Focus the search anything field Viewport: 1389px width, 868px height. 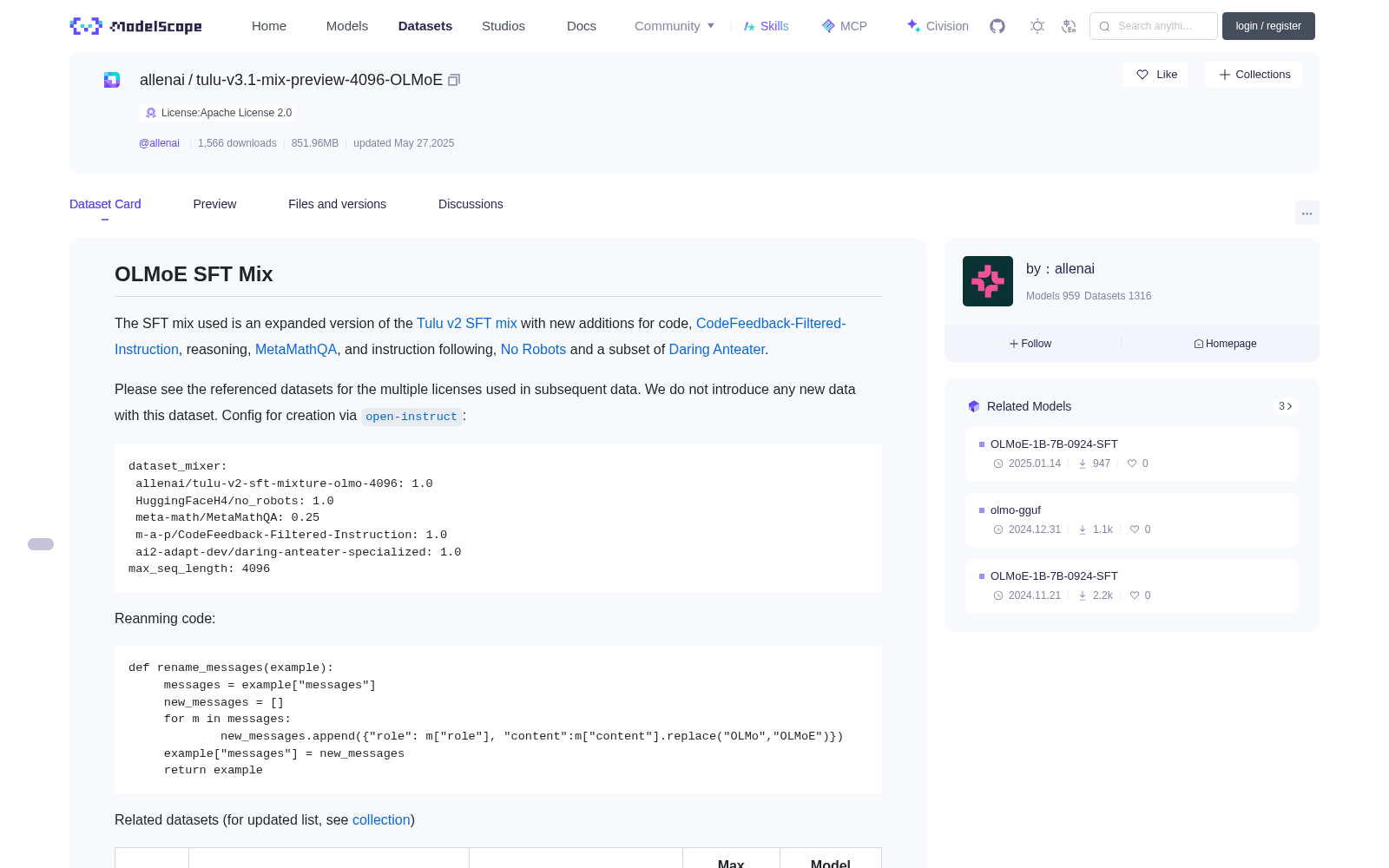point(1154,26)
